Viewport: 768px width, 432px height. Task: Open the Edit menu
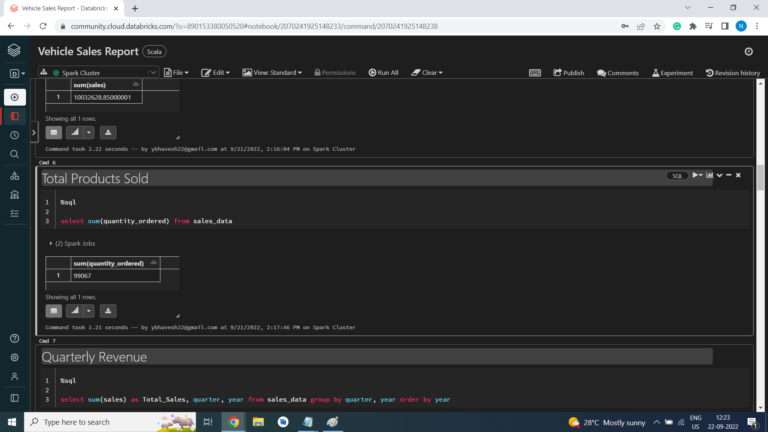click(216, 73)
